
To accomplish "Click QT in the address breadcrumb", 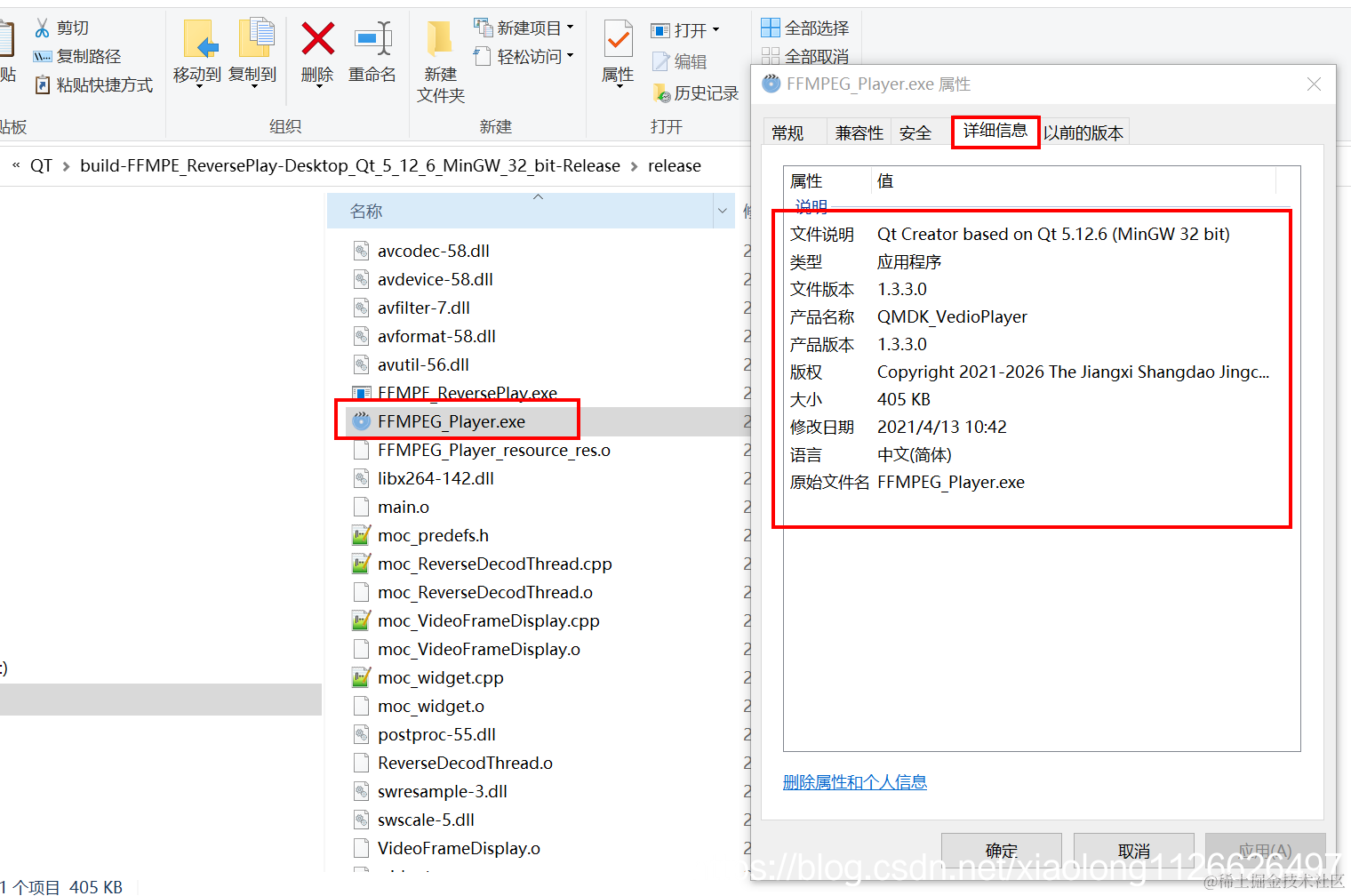I will pos(41,166).
